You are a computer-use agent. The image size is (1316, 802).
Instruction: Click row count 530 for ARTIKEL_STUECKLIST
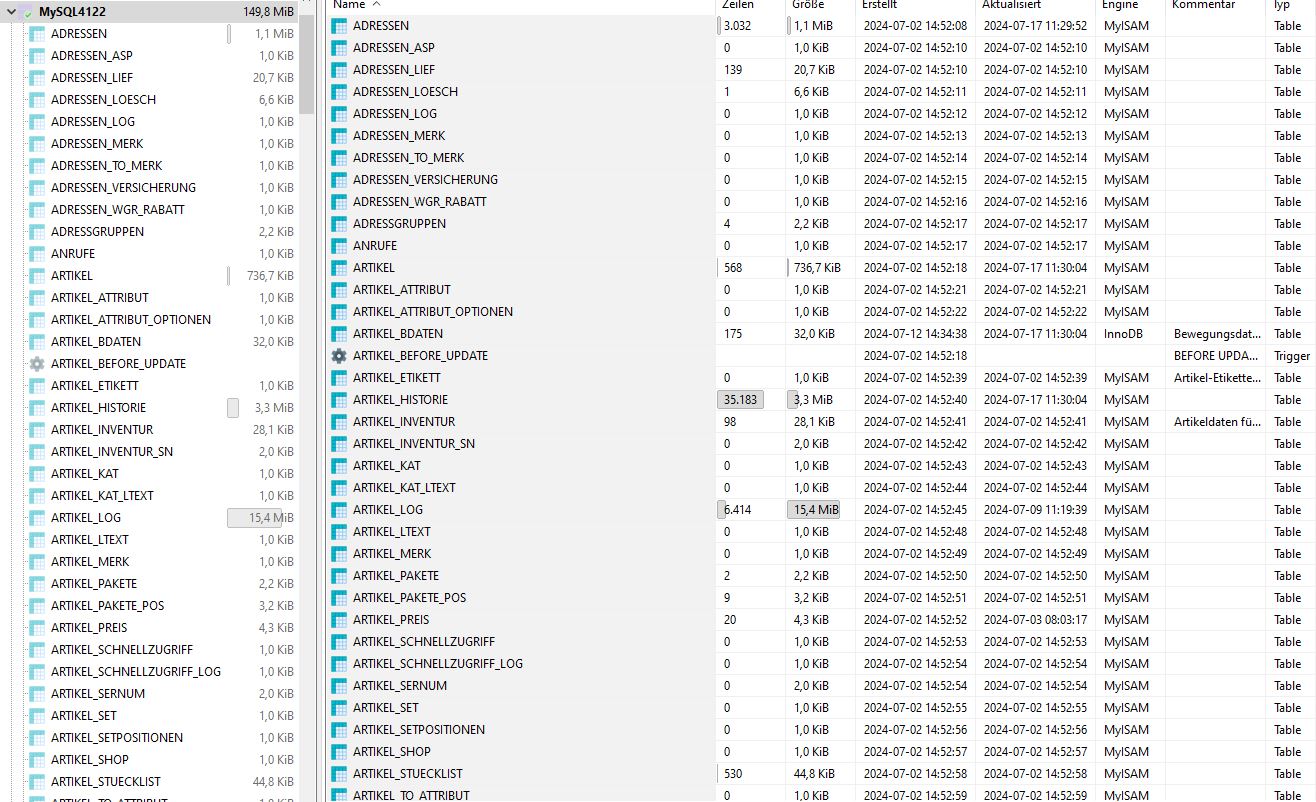pyautogui.click(x=733, y=774)
